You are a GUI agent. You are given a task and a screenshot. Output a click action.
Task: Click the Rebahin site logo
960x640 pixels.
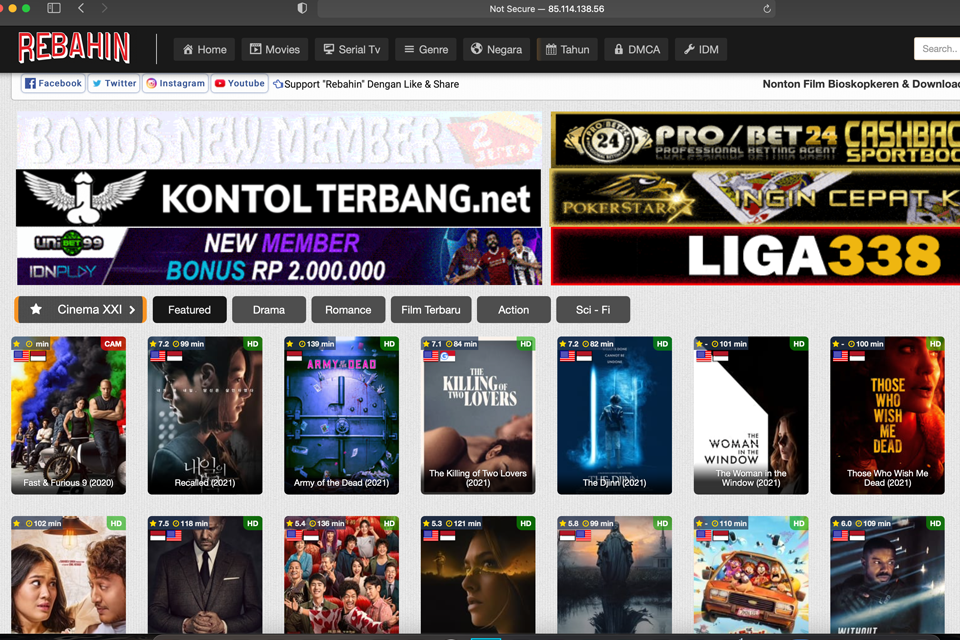(x=74, y=48)
